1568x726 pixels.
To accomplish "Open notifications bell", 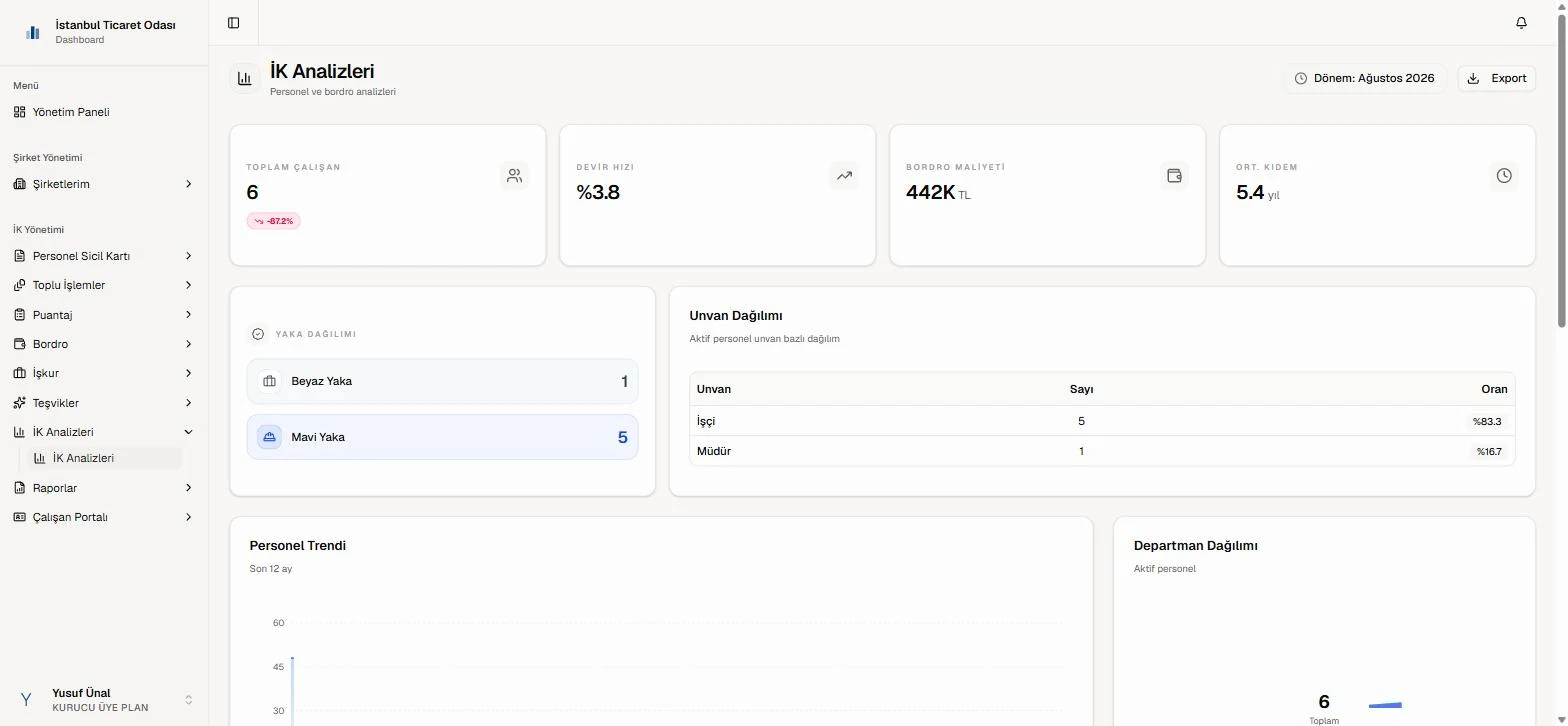I will click(1521, 23).
